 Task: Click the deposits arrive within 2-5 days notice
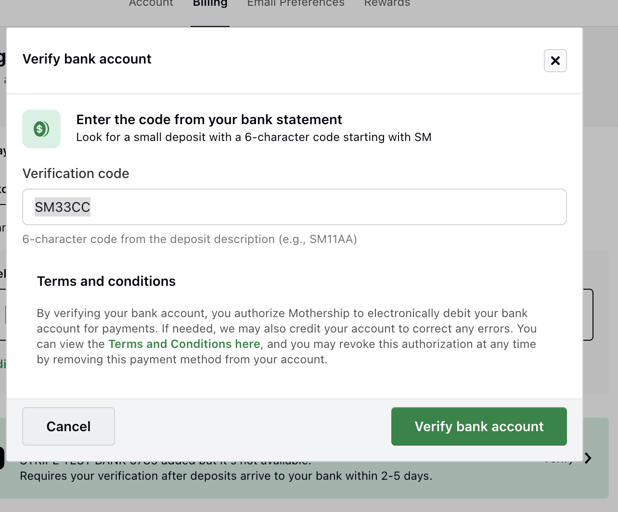click(226, 476)
